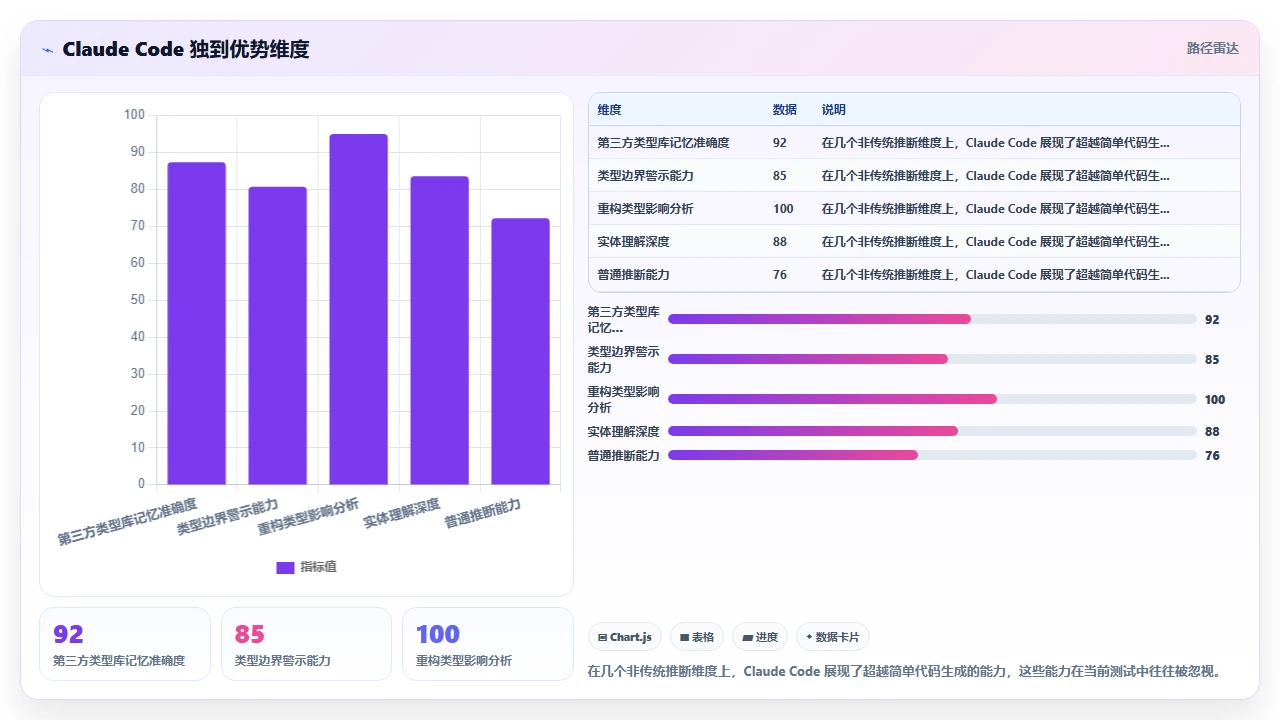
Task: Click x-axis label 普通推断能力
Action: tap(482, 513)
